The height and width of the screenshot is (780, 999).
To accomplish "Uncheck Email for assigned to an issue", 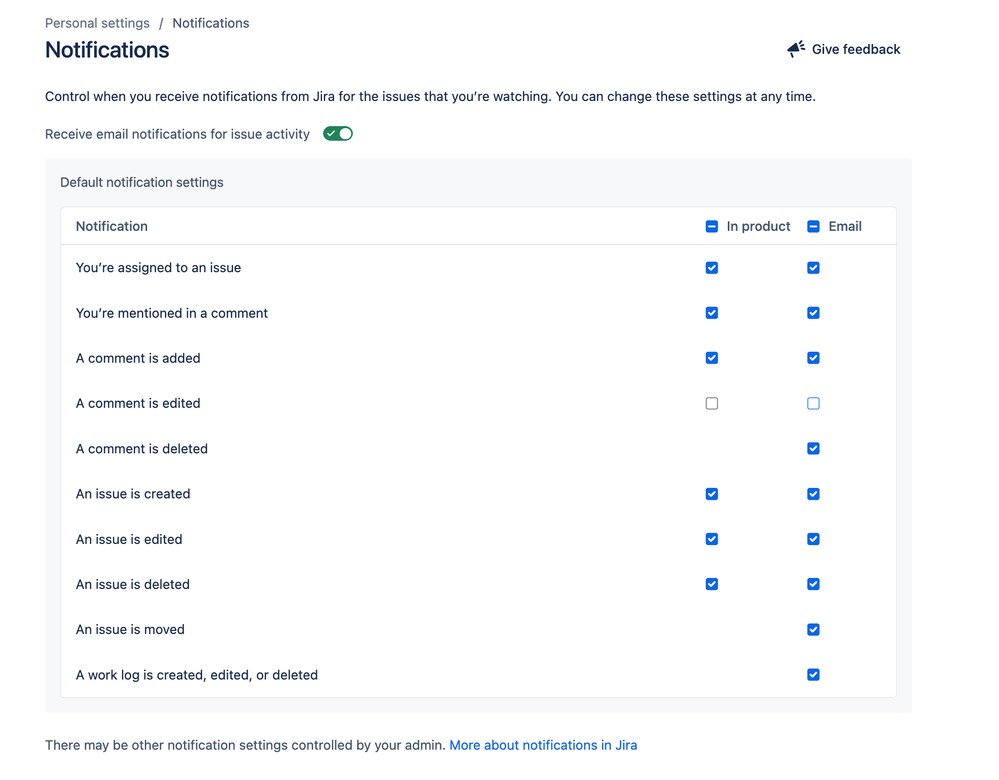I will pos(813,268).
